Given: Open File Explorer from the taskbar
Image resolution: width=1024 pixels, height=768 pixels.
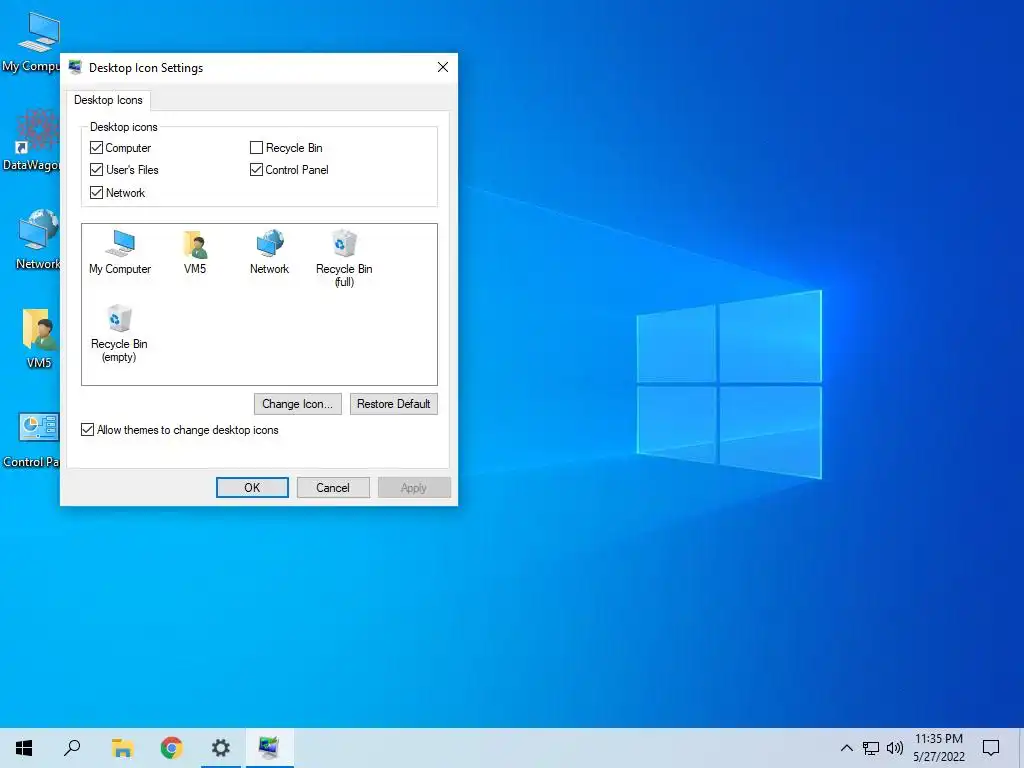Looking at the screenshot, I should [x=122, y=748].
